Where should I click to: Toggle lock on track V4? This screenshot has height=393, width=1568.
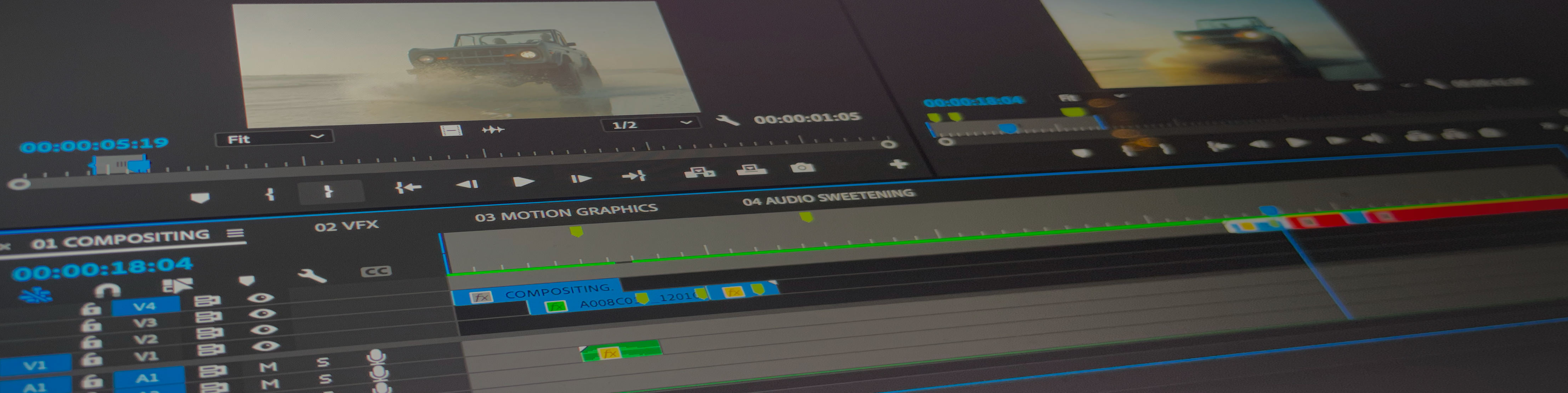pyautogui.click(x=91, y=309)
